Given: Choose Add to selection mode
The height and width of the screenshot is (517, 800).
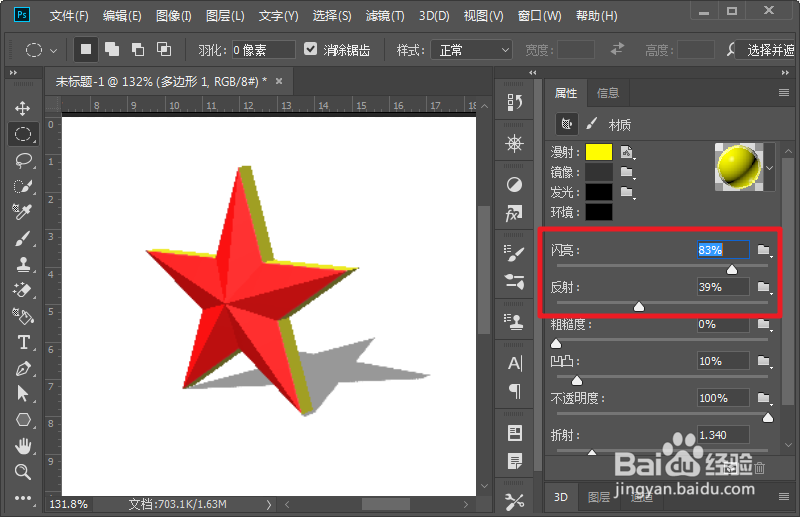Looking at the screenshot, I should pyautogui.click(x=112, y=50).
